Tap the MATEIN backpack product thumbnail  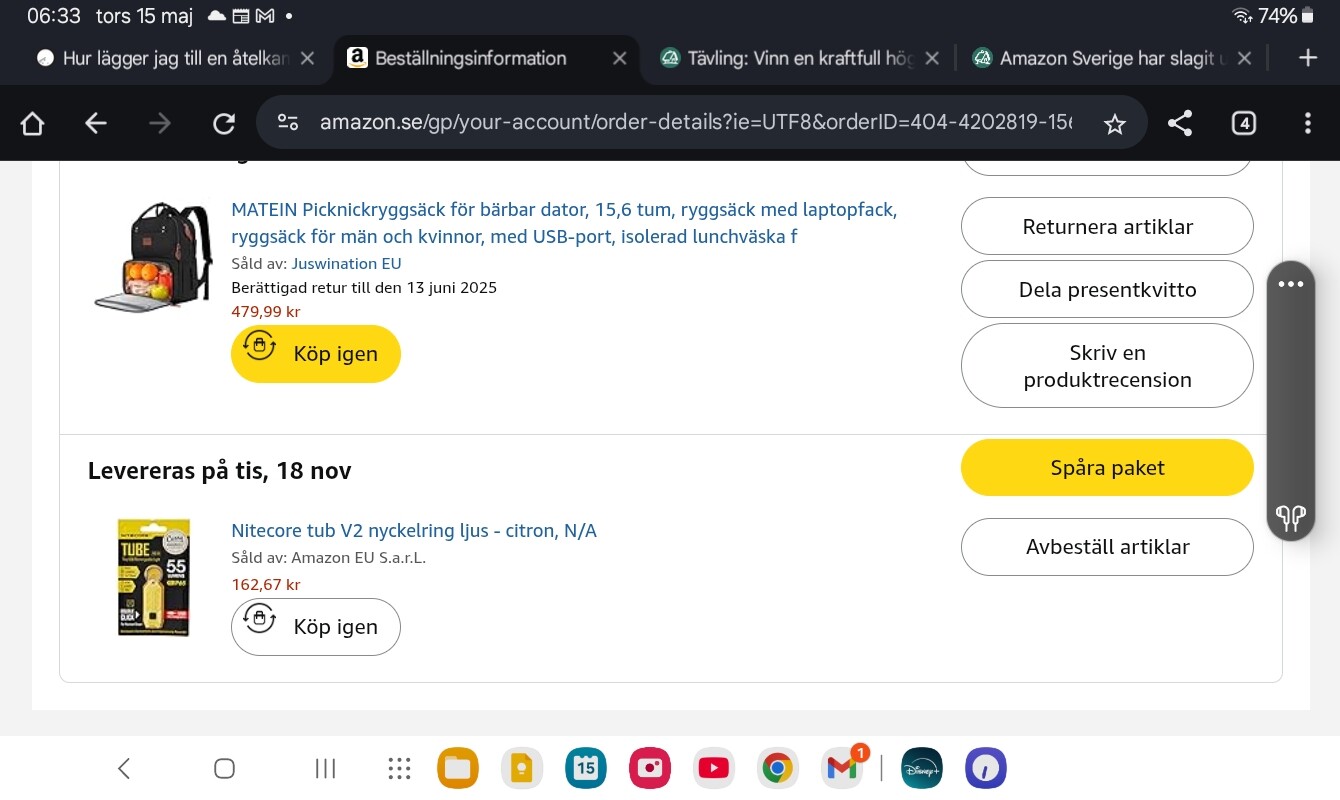tap(151, 255)
